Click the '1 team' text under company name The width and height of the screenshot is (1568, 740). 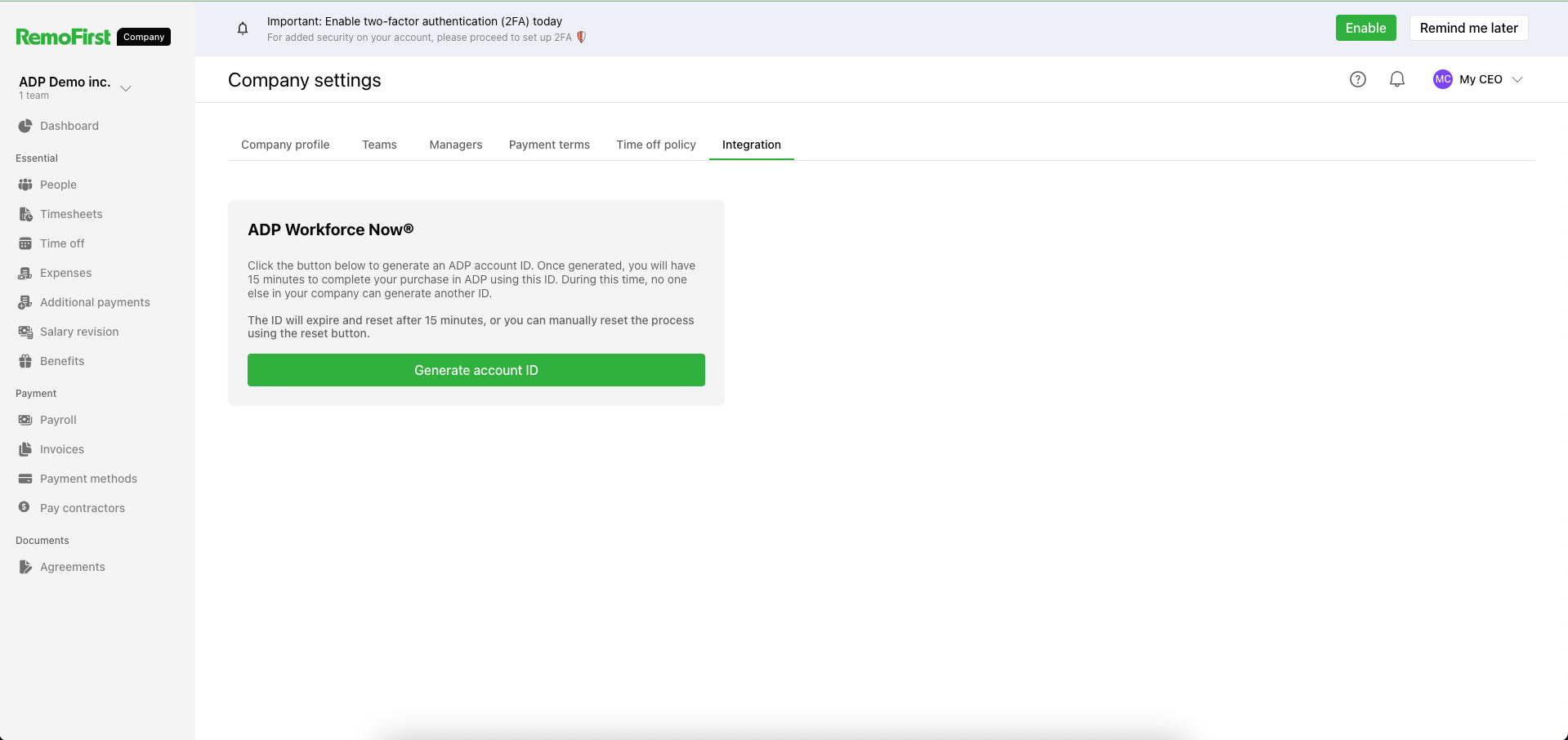pyautogui.click(x=34, y=96)
